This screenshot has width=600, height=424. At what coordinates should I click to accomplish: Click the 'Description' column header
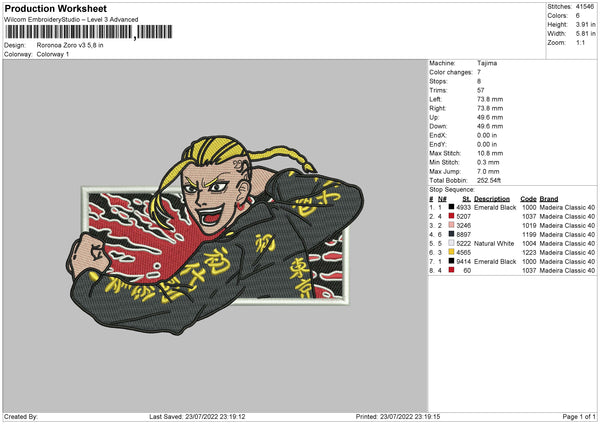point(492,199)
